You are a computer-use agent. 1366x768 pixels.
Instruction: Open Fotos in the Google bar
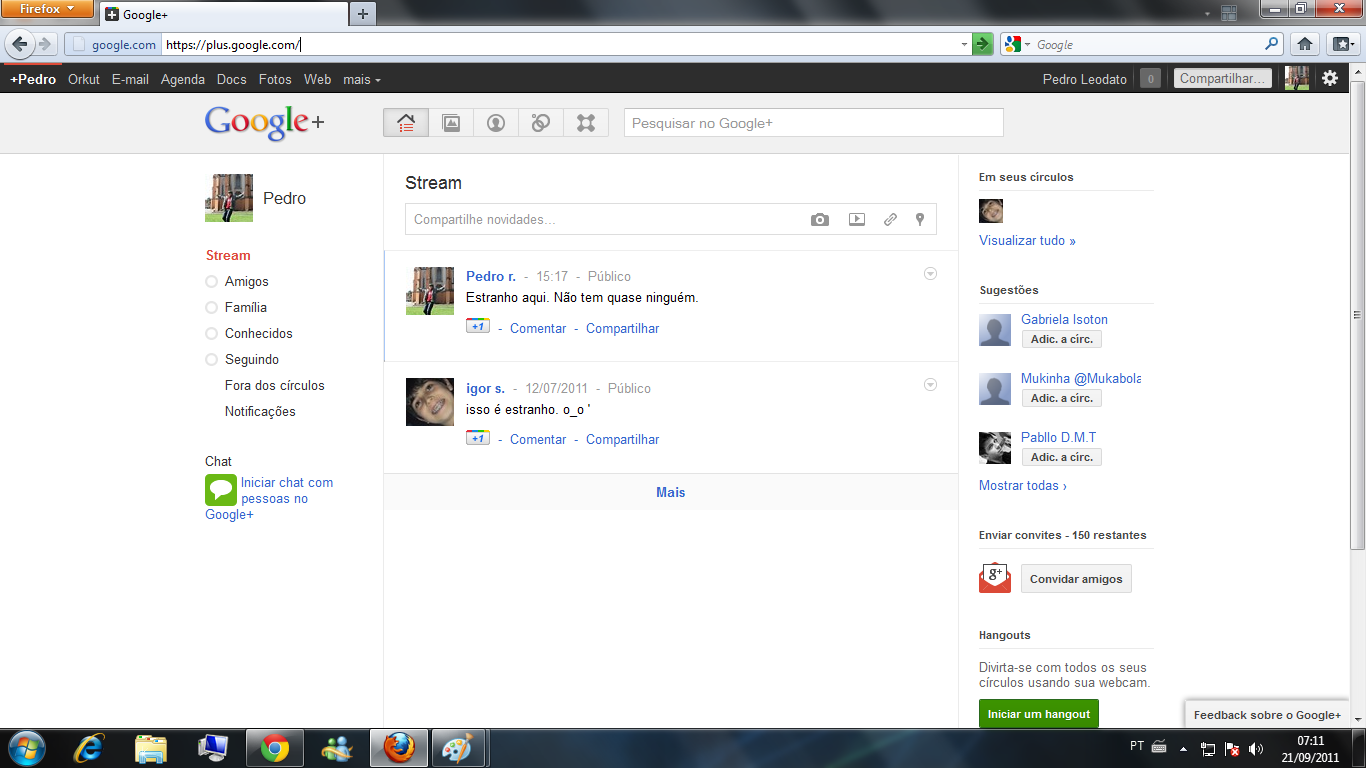275,79
